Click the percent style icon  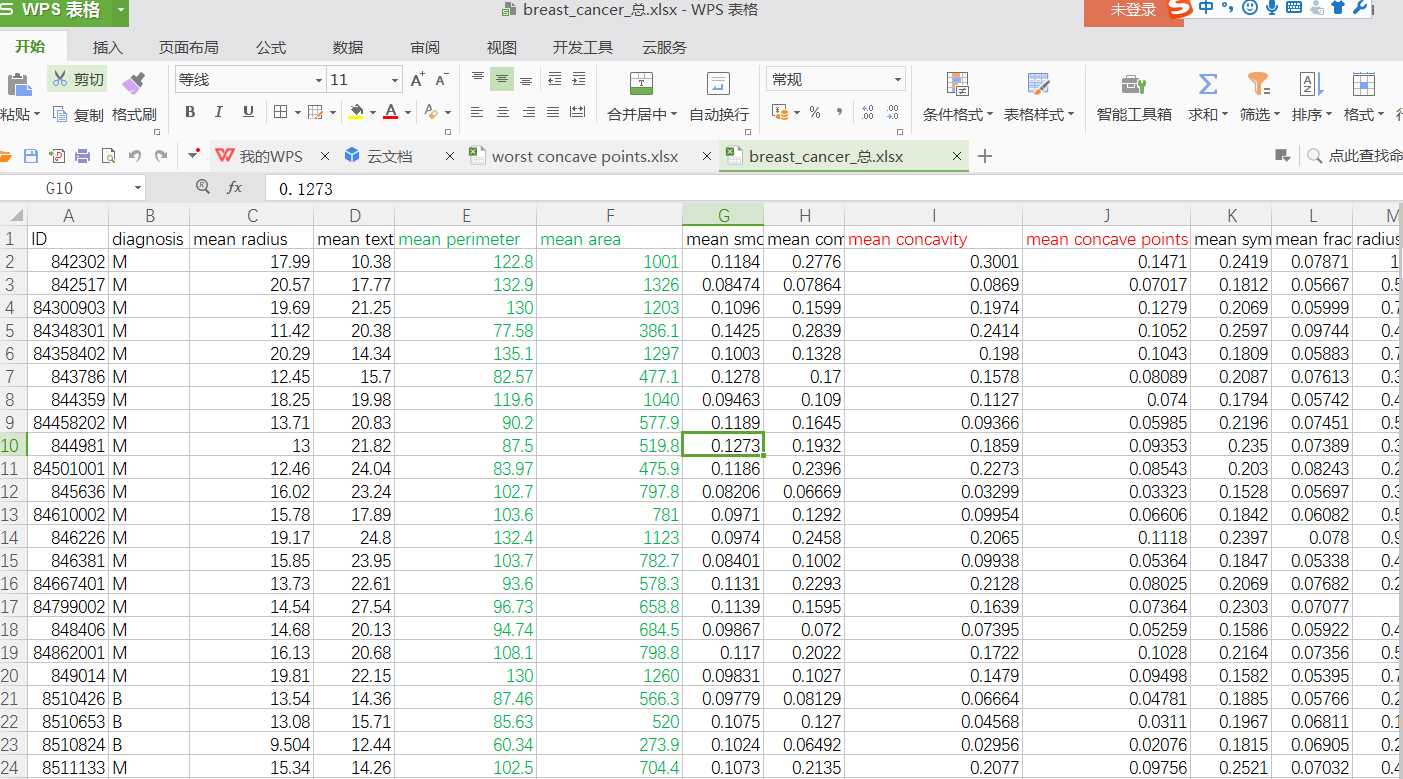[x=815, y=112]
